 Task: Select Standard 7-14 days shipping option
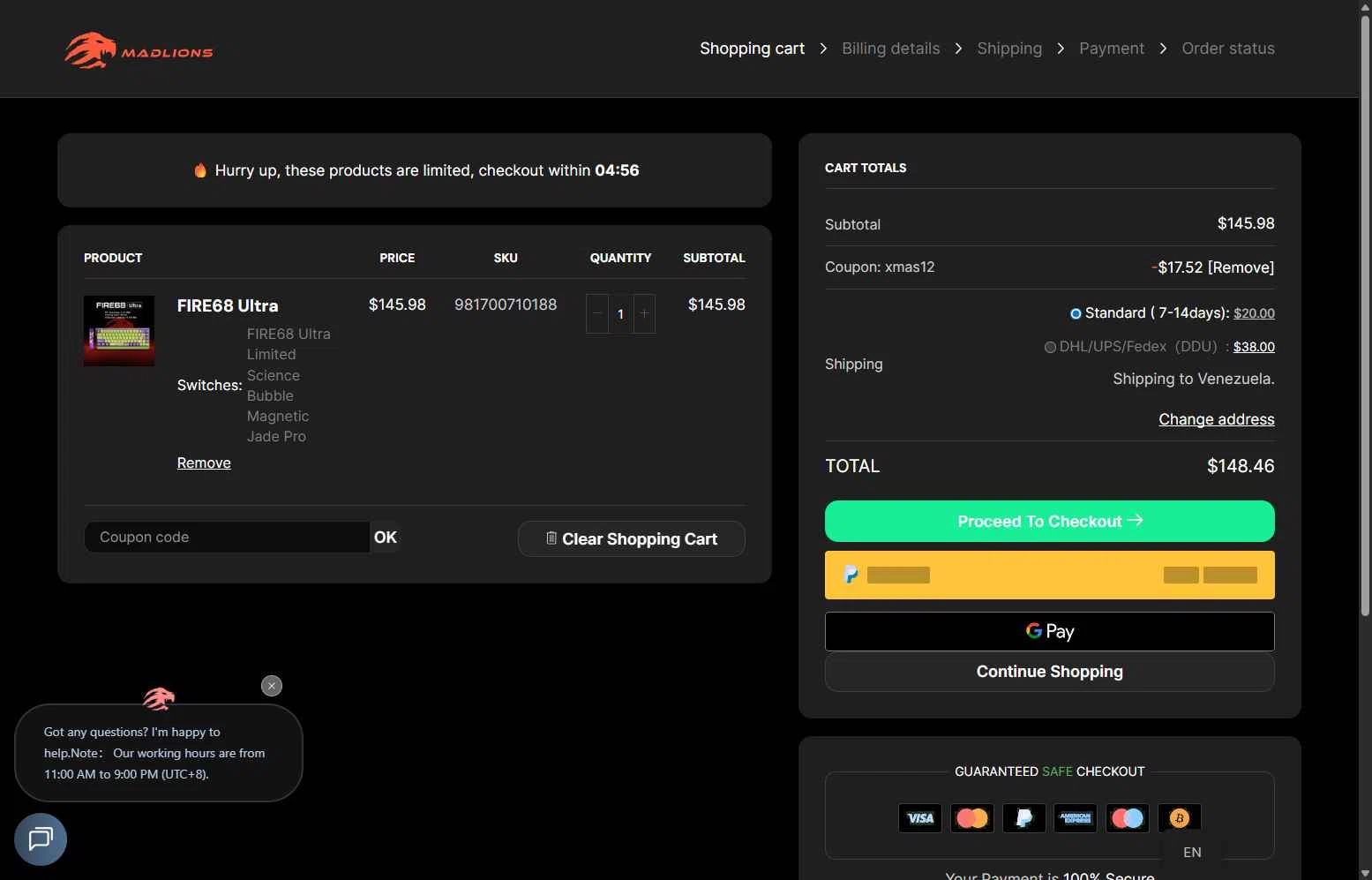[x=1076, y=313]
